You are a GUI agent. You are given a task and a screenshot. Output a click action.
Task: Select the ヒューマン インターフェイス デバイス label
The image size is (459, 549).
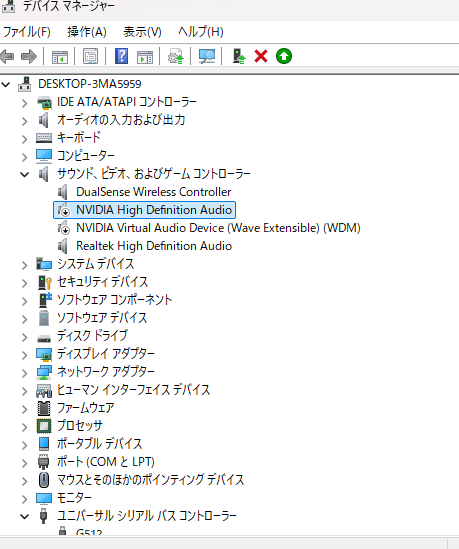(133, 390)
